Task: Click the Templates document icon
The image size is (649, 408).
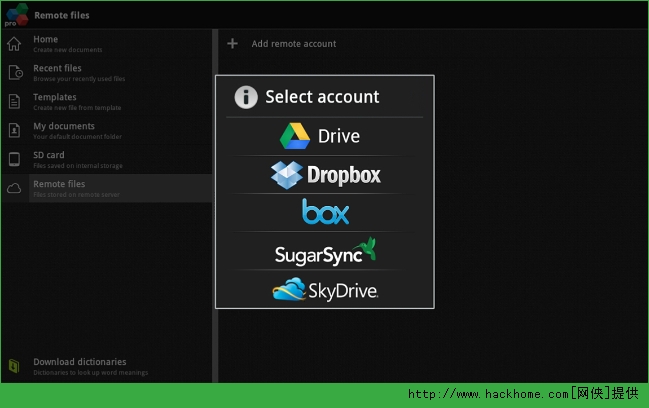Action: (x=15, y=101)
